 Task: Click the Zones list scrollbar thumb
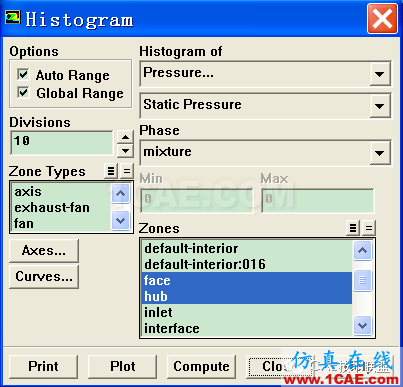[362, 280]
